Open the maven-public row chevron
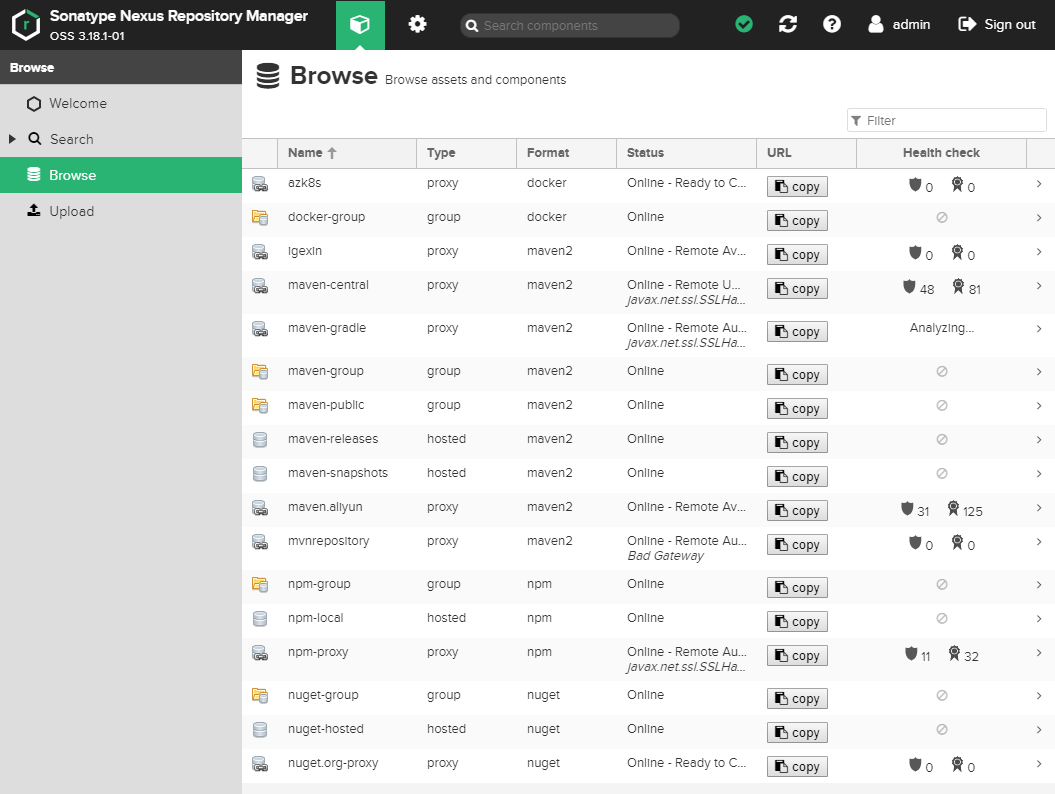This screenshot has height=794, width=1055. point(1040,406)
